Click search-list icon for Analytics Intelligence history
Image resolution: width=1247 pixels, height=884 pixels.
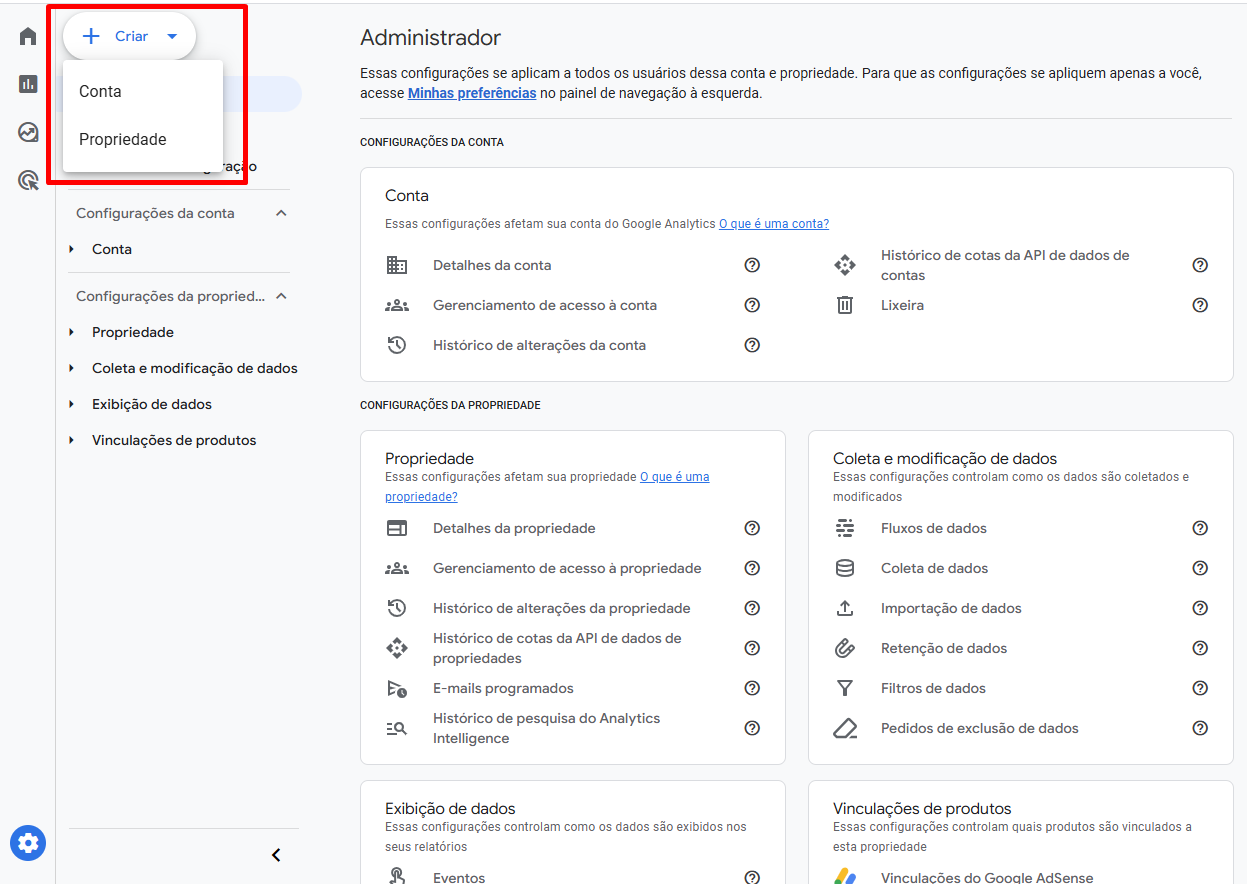397,728
